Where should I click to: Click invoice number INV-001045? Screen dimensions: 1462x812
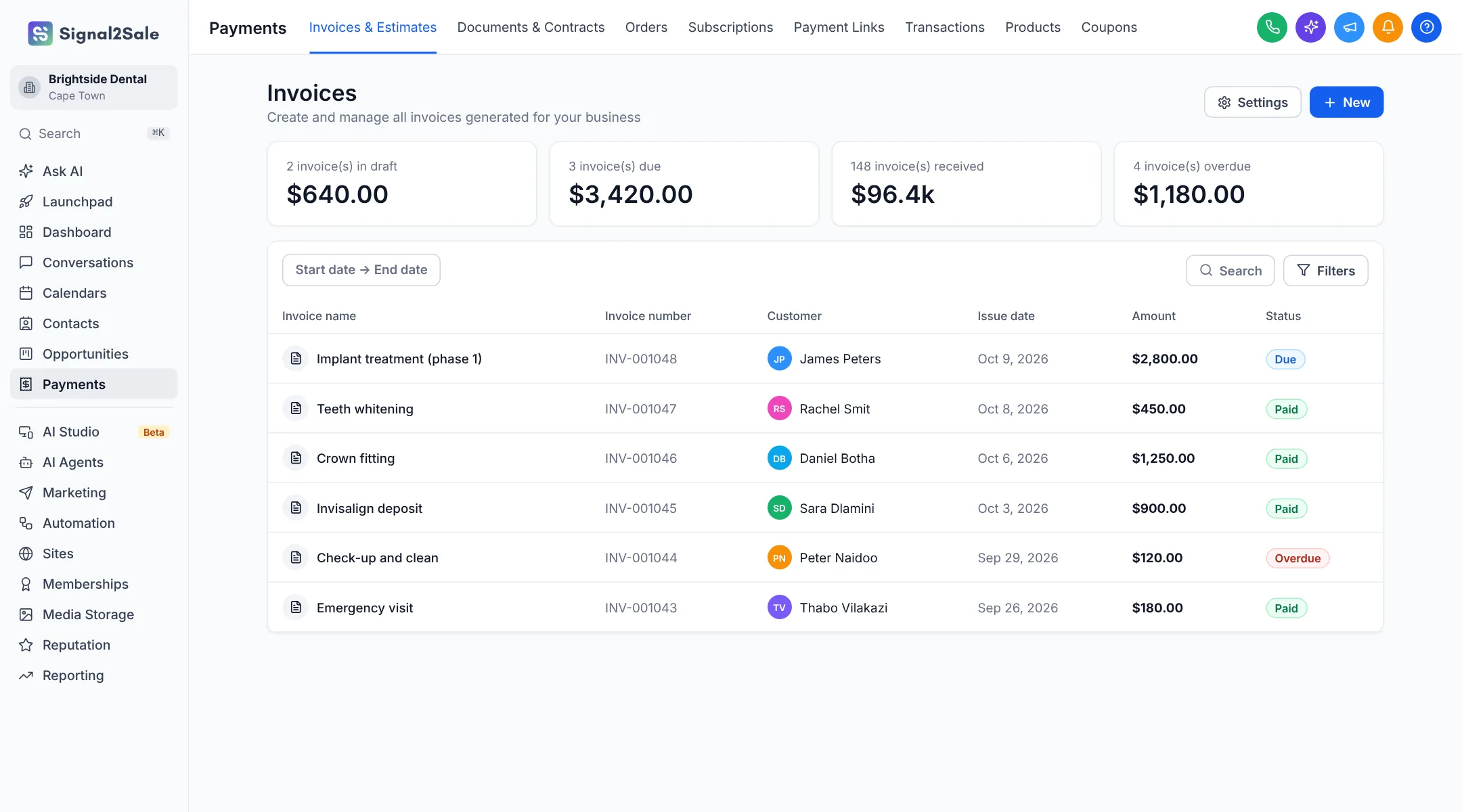641,508
